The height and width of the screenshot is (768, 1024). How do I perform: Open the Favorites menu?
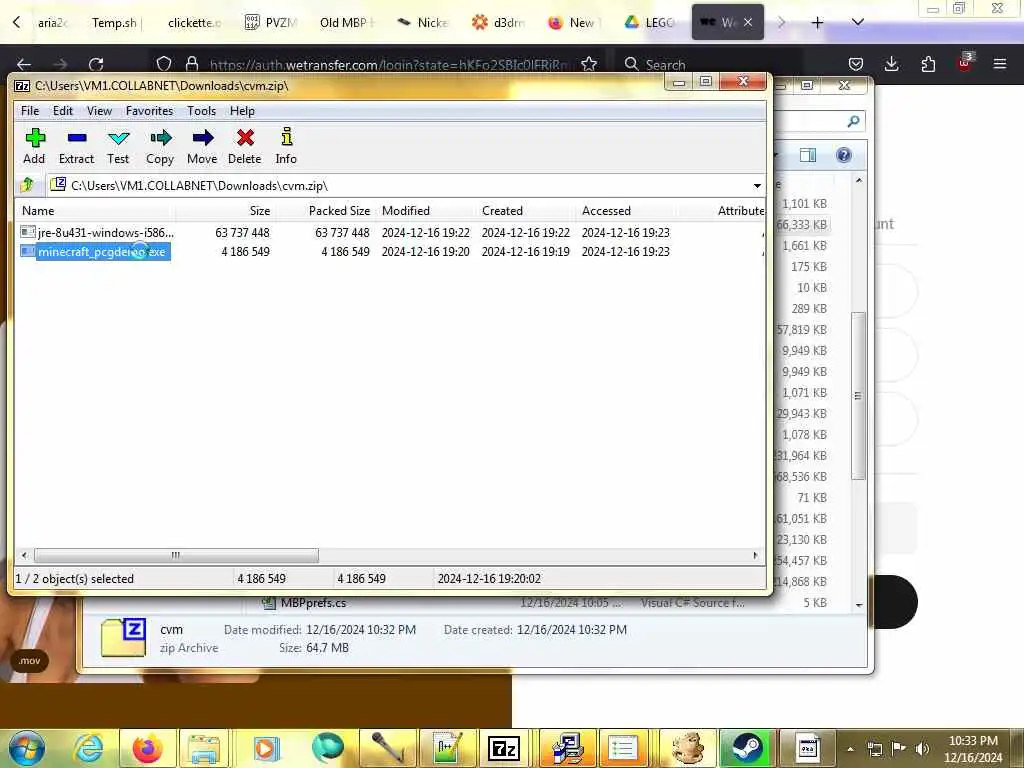coord(150,111)
